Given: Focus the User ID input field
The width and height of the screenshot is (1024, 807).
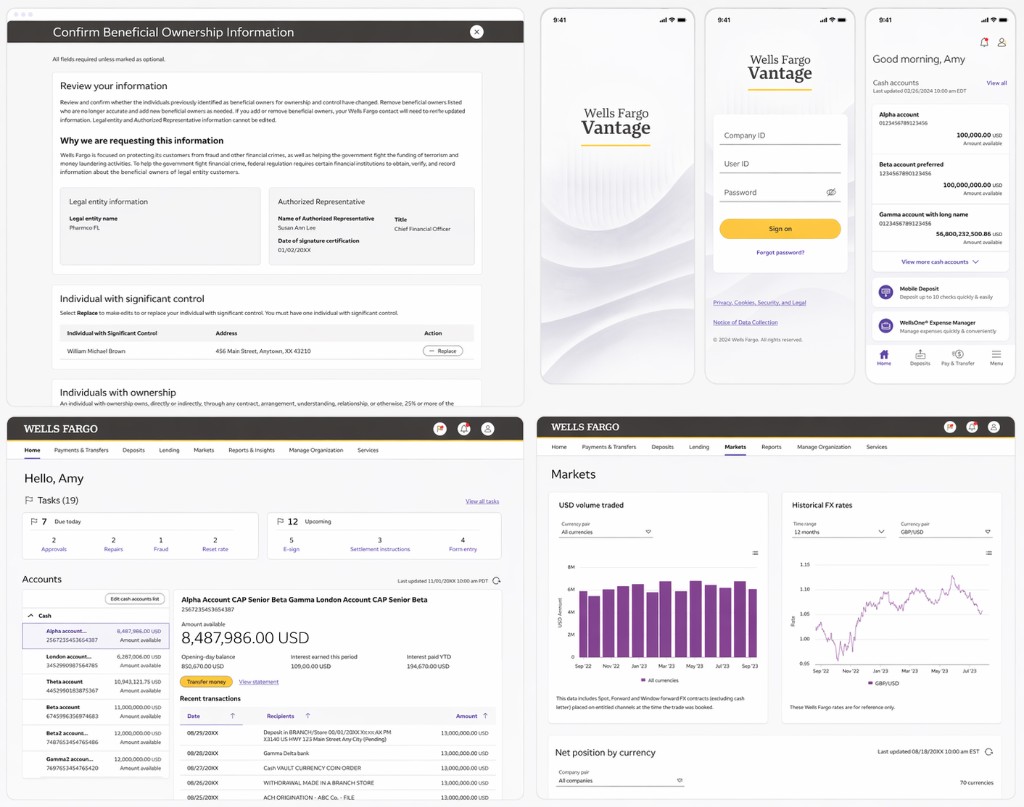Looking at the screenshot, I should click(780, 164).
